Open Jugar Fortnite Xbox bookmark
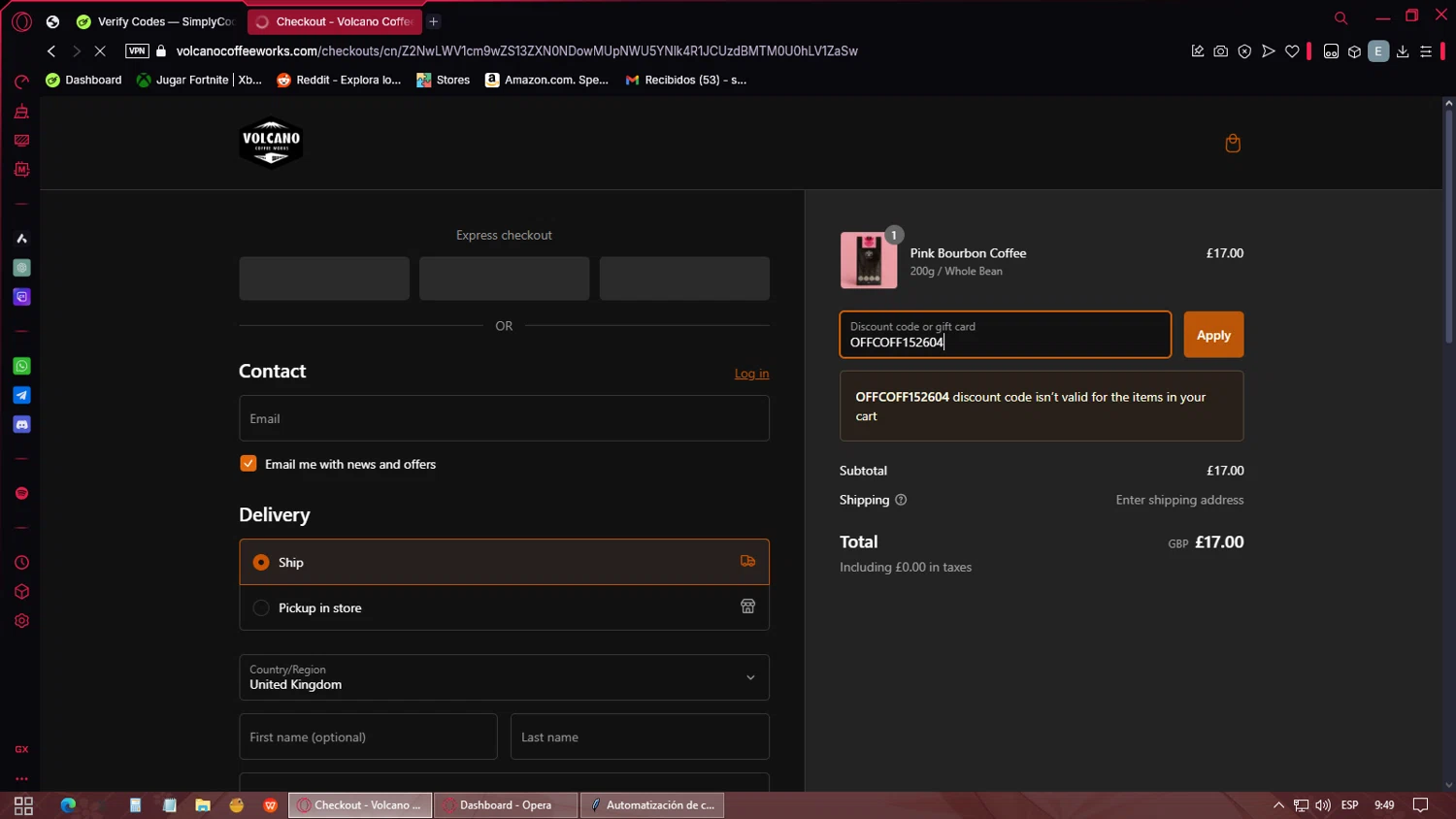Viewport: 1456px width, 819px height. click(x=199, y=80)
